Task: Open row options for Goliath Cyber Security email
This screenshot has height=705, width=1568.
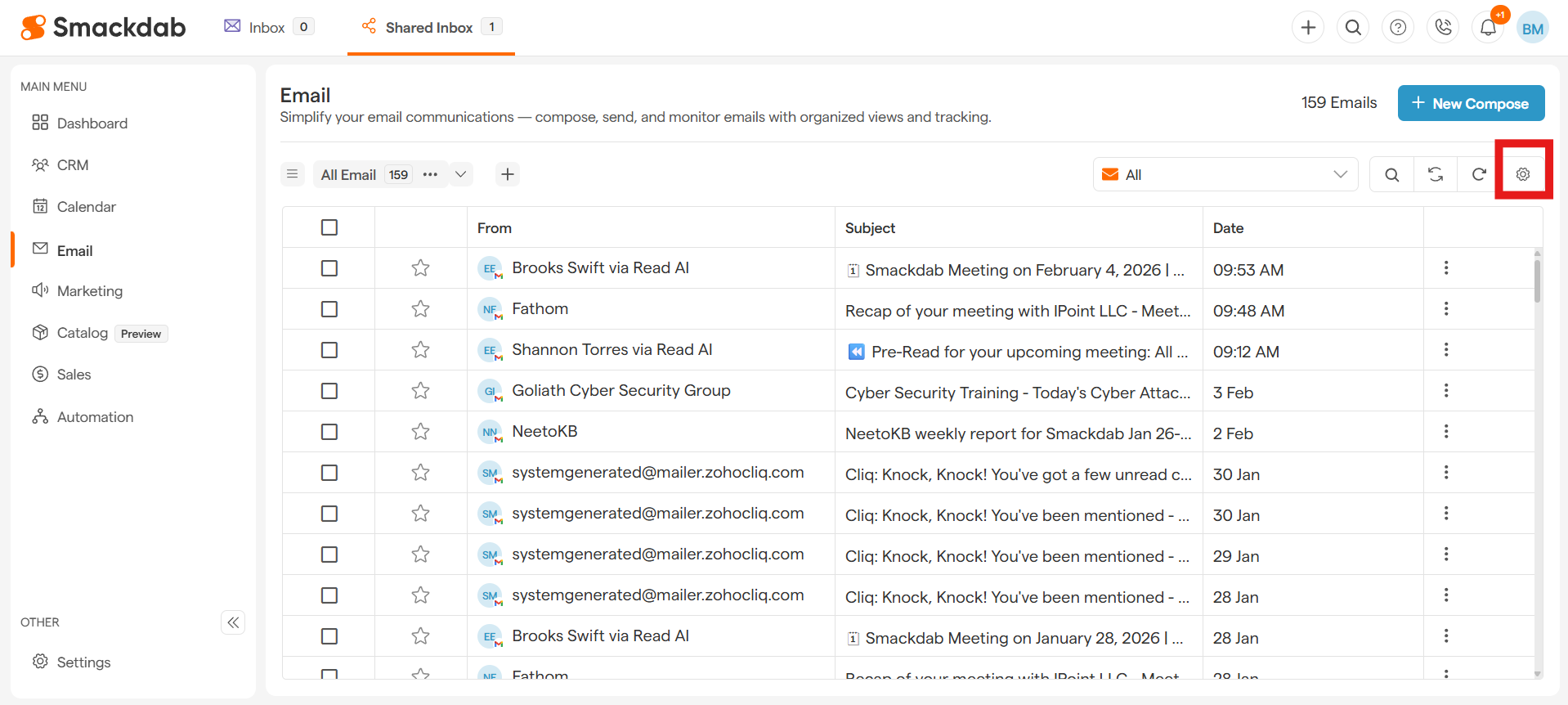Action: click(x=1445, y=391)
